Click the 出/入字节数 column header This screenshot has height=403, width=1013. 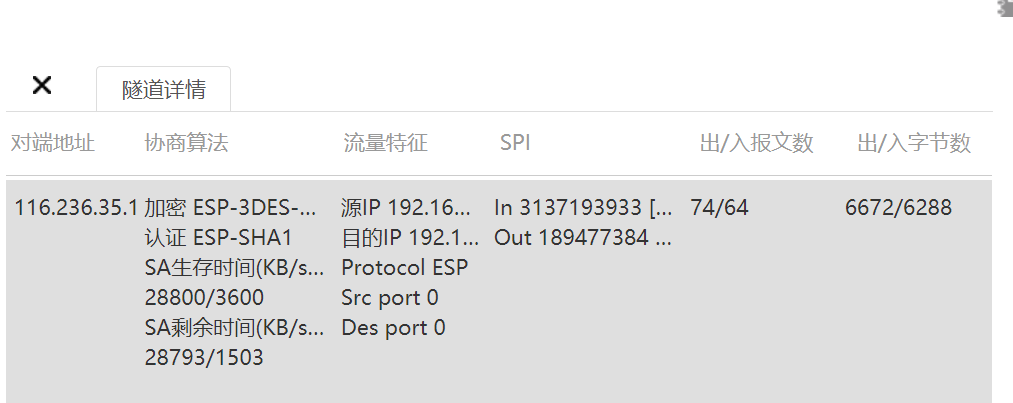914,144
